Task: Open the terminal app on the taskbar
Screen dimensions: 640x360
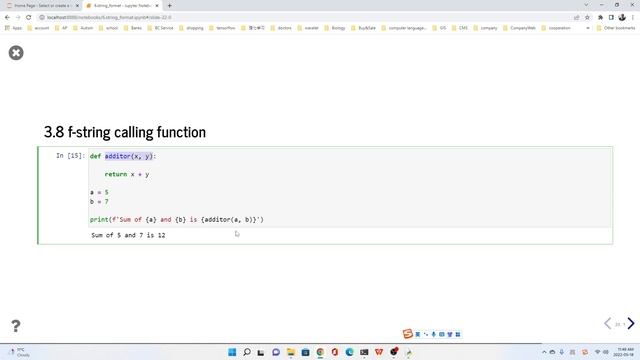Action: click(364, 352)
